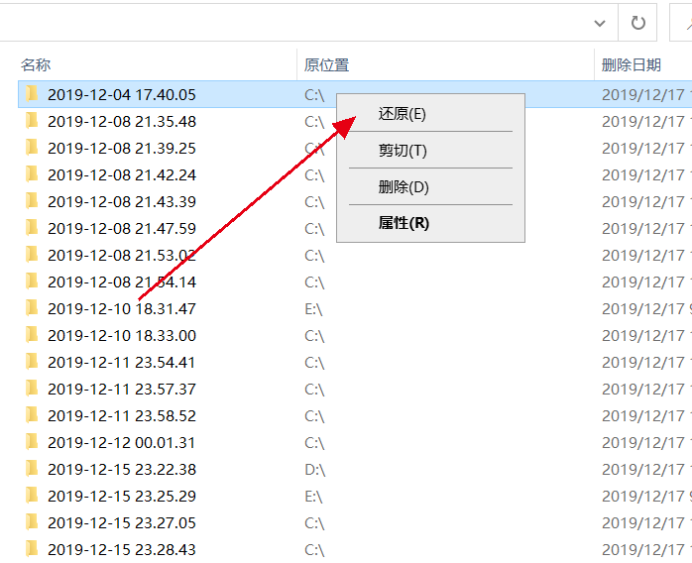Click the refresh icon in address bar
This screenshot has height=563, width=692.
[x=637, y=22]
